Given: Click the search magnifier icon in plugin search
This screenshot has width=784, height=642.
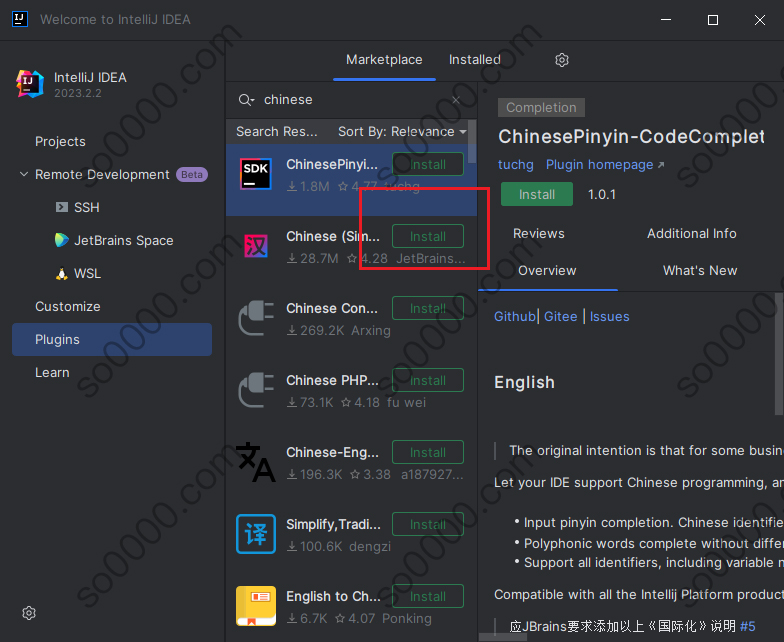Looking at the screenshot, I should coord(244,100).
